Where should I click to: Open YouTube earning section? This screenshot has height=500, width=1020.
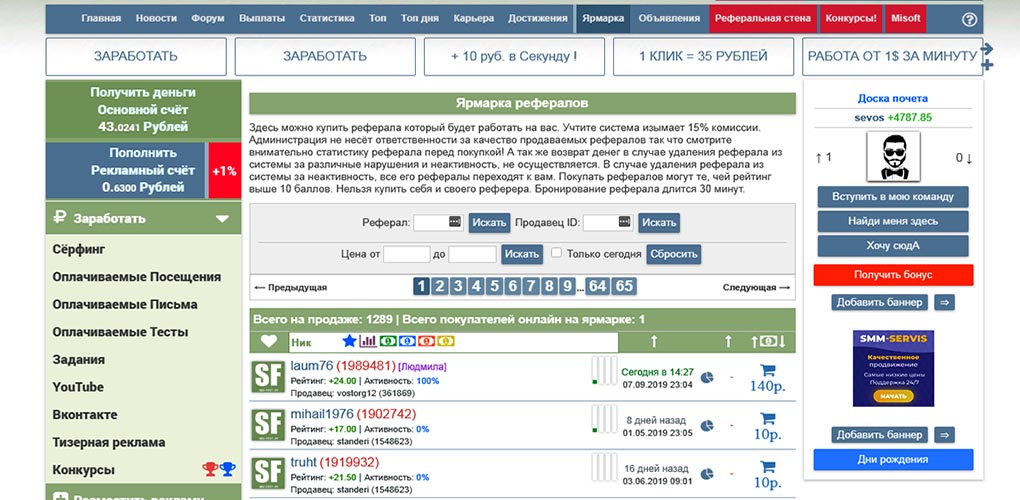click(78, 387)
